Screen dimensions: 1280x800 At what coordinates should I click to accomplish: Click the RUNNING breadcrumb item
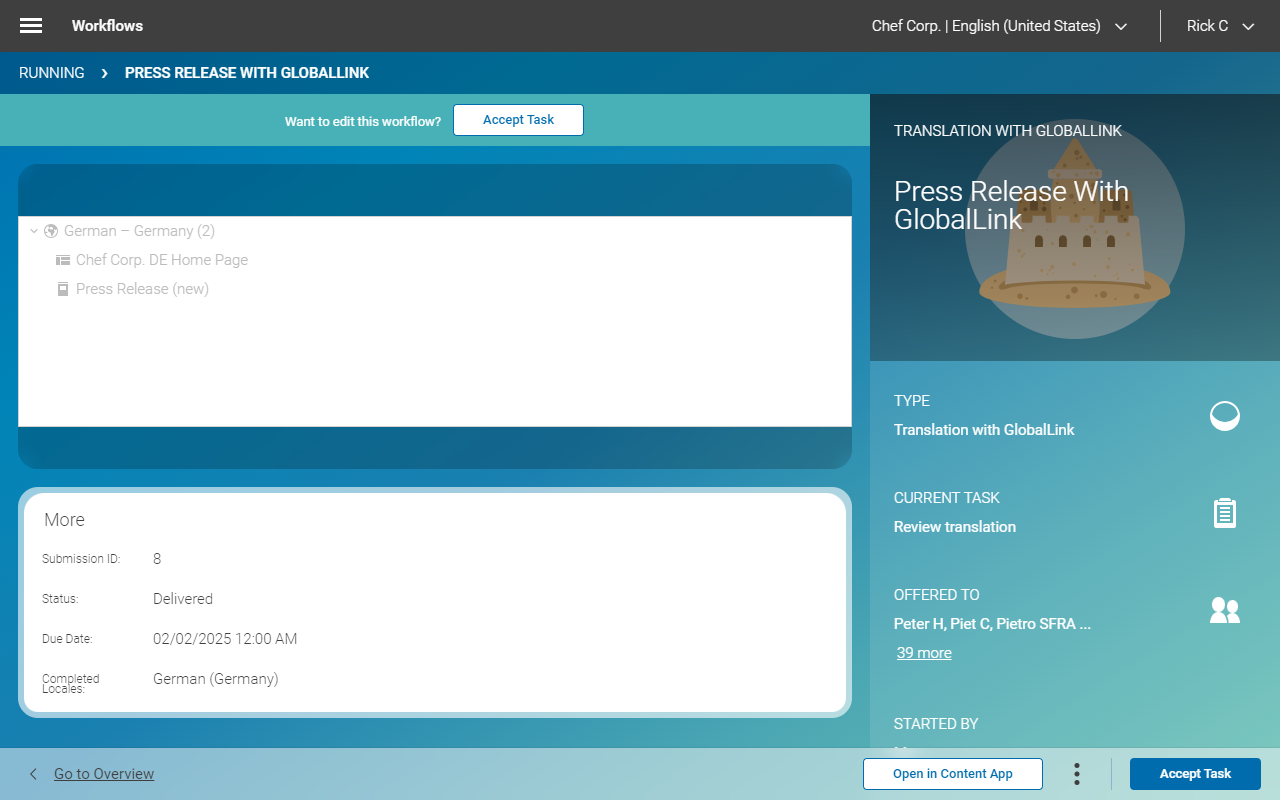pyautogui.click(x=51, y=72)
